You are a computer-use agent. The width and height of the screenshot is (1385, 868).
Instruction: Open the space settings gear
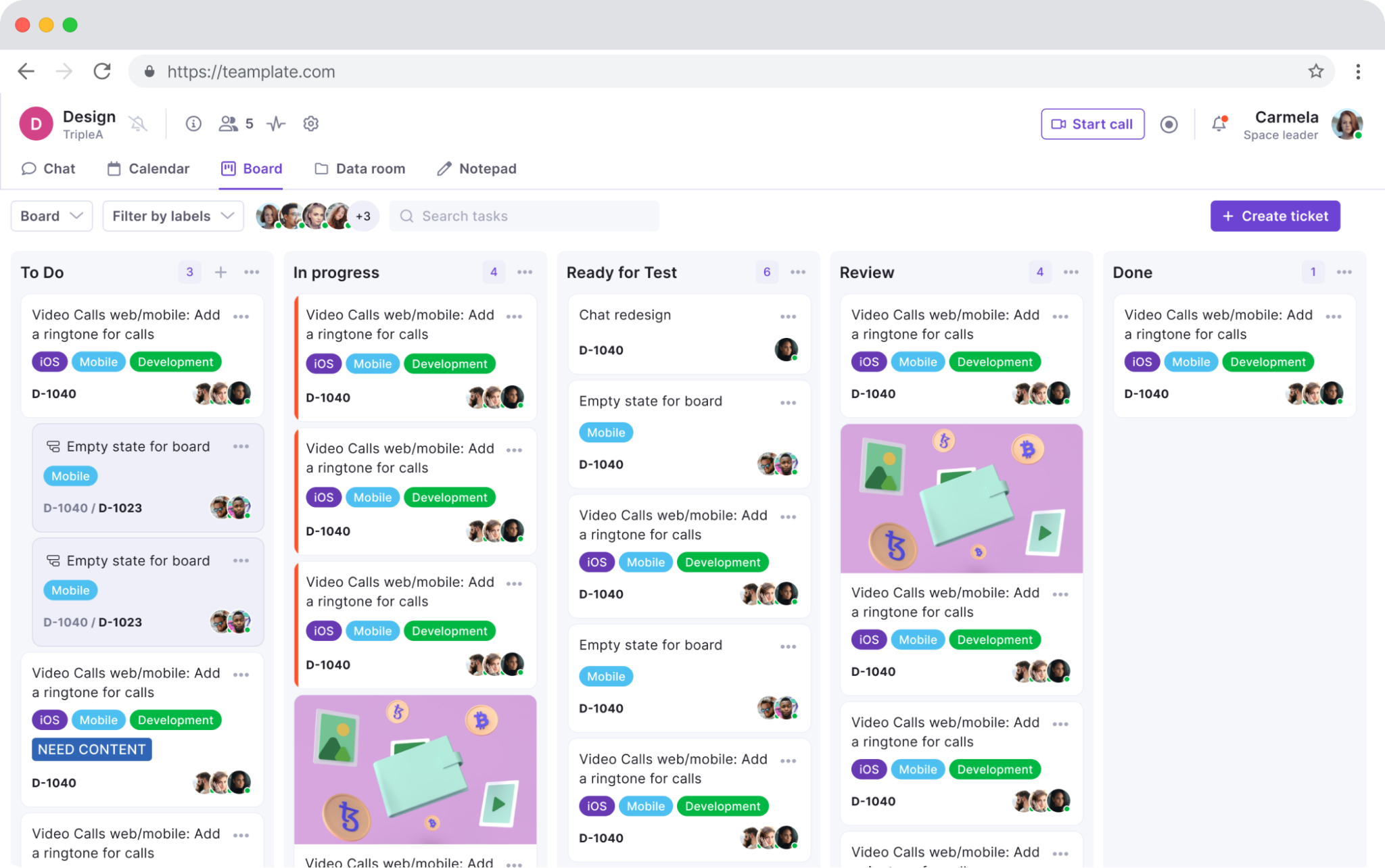click(310, 124)
